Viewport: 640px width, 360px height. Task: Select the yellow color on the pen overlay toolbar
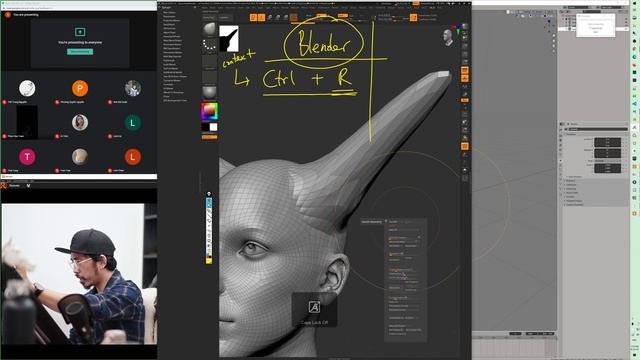tap(209, 260)
